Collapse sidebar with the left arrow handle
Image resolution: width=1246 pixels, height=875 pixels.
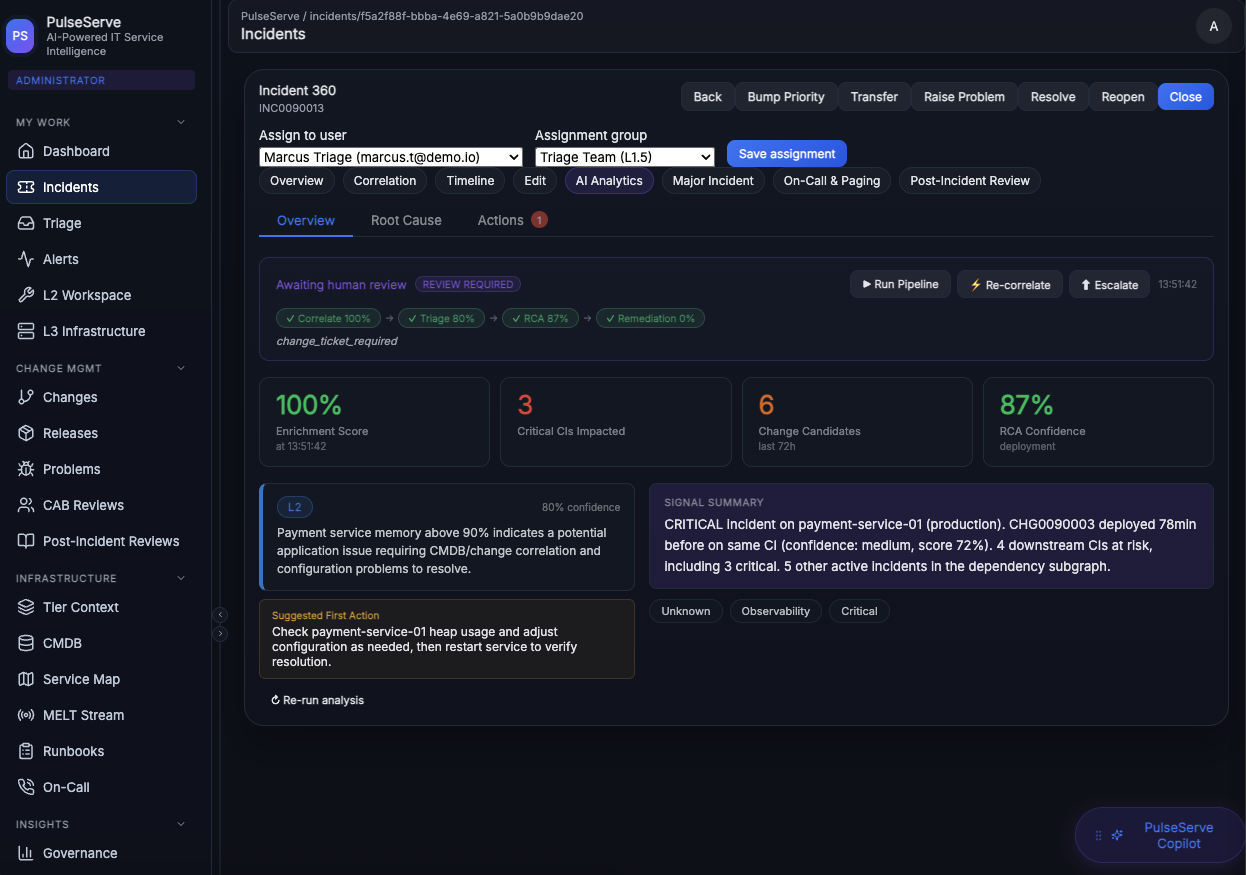tap(221, 615)
